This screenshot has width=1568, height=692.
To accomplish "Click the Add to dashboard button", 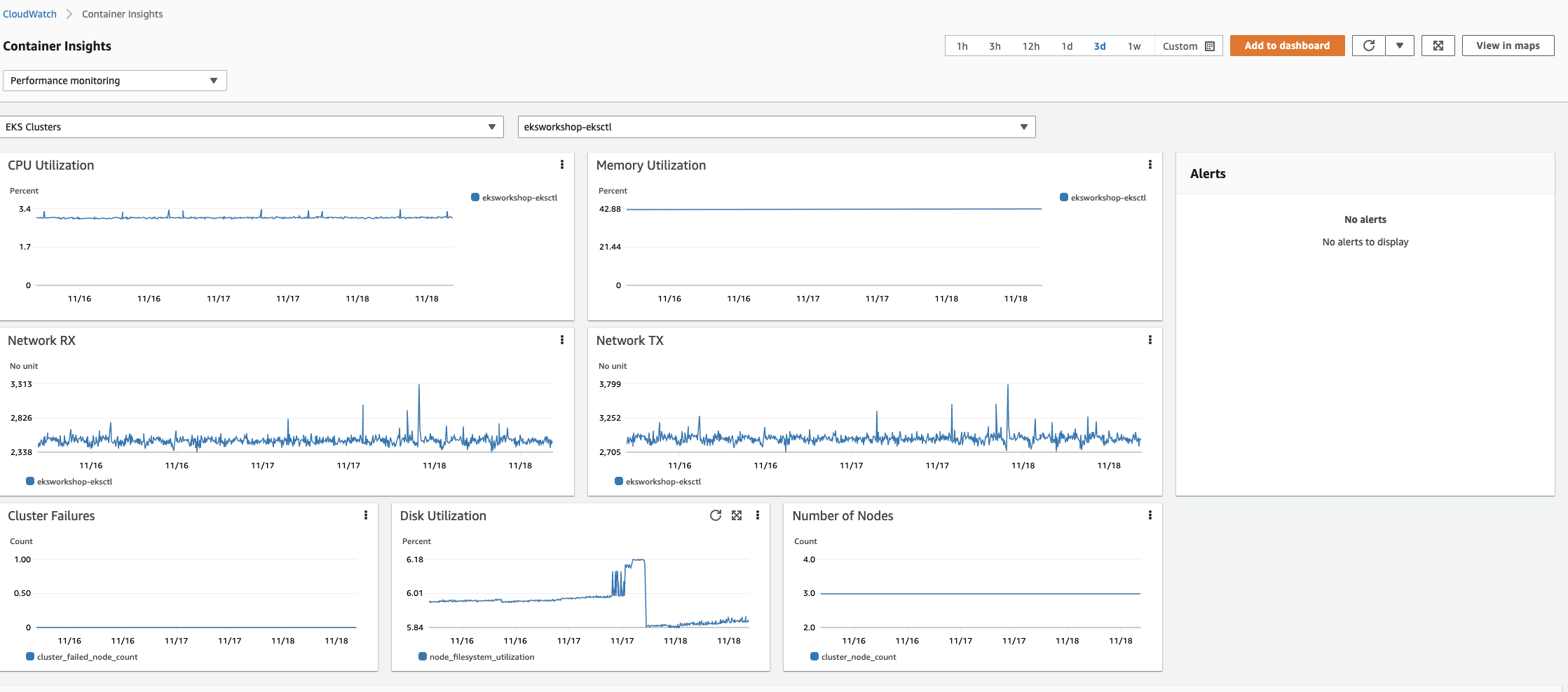I will click(1287, 45).
